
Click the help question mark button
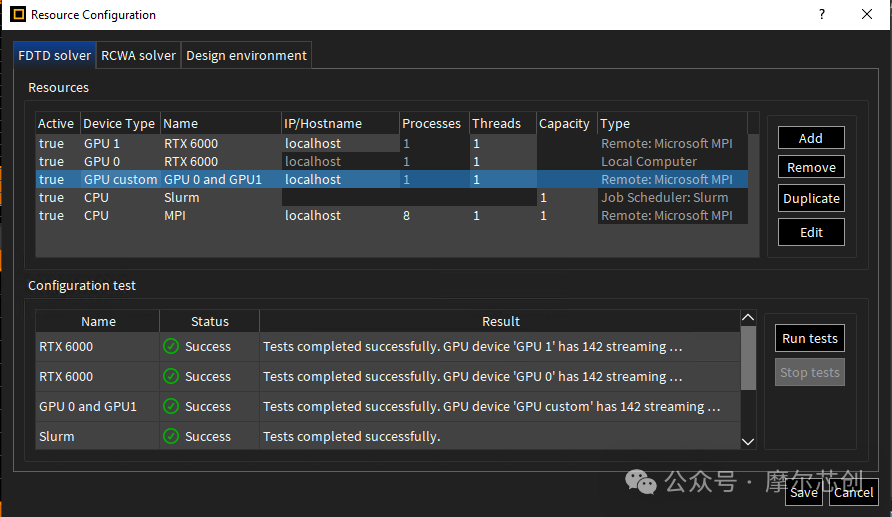[822, 14]
